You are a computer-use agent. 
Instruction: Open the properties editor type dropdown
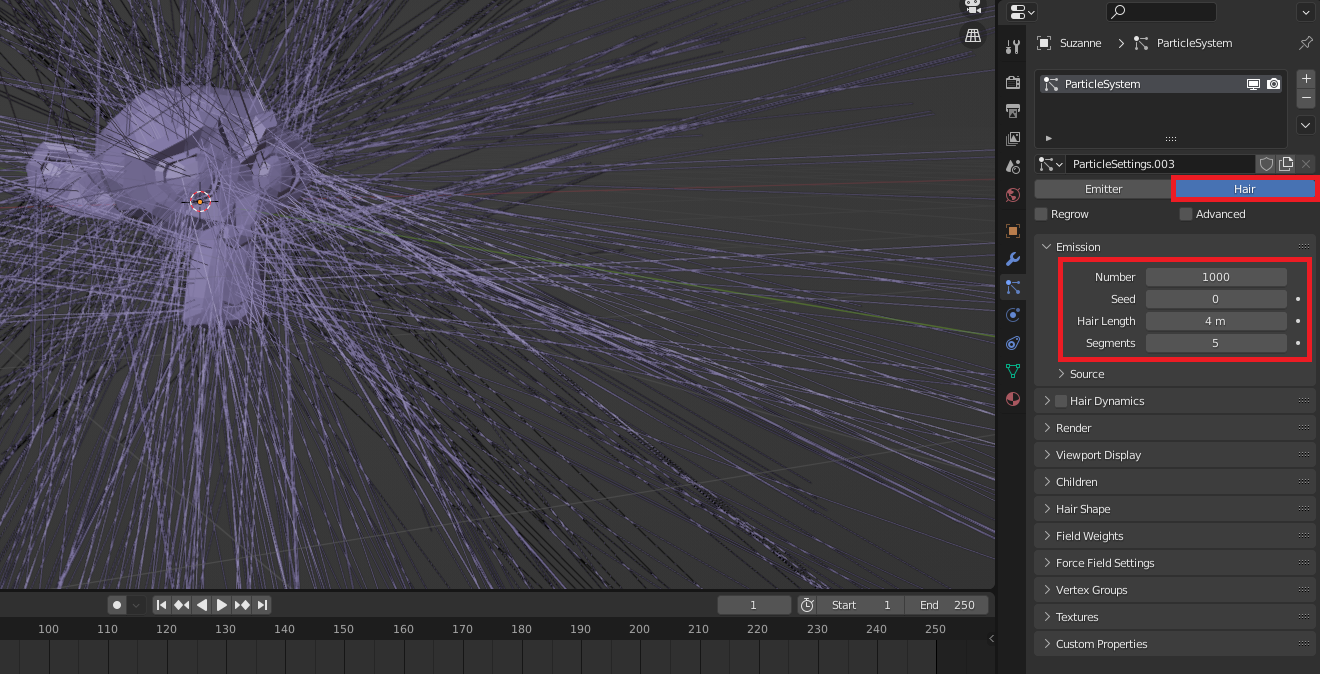[x=1022, y=12]
